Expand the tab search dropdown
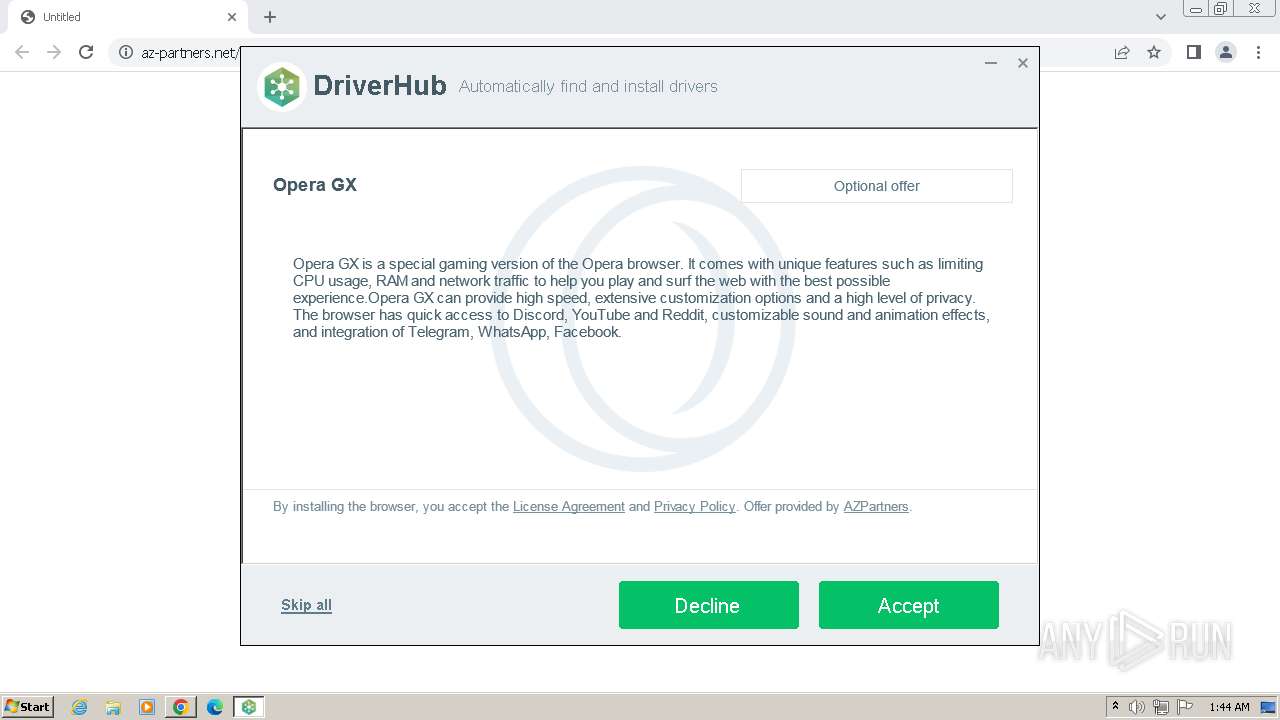This screenshot has height=720, width=1280. (x=1161, y=17)
